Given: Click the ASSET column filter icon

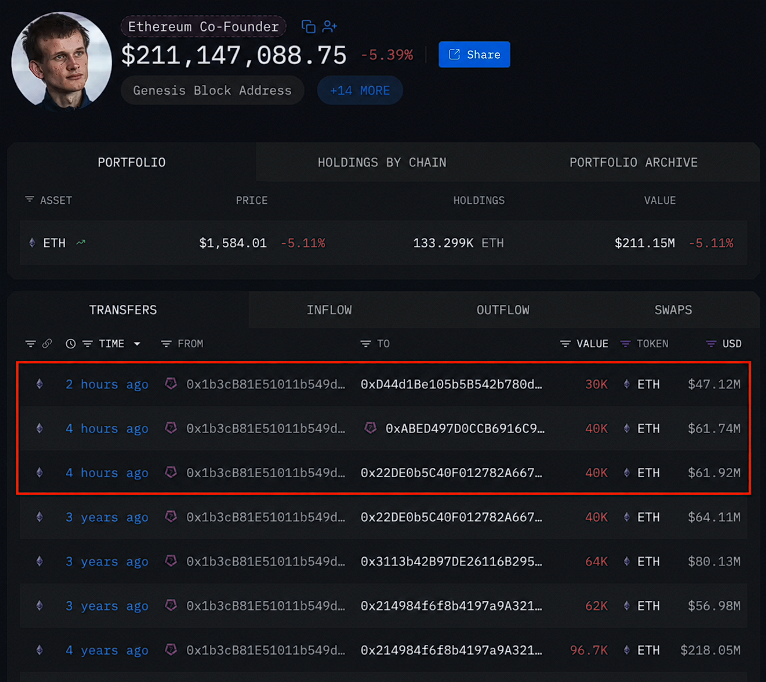Looking at the screenshot, I should (30, 199).
